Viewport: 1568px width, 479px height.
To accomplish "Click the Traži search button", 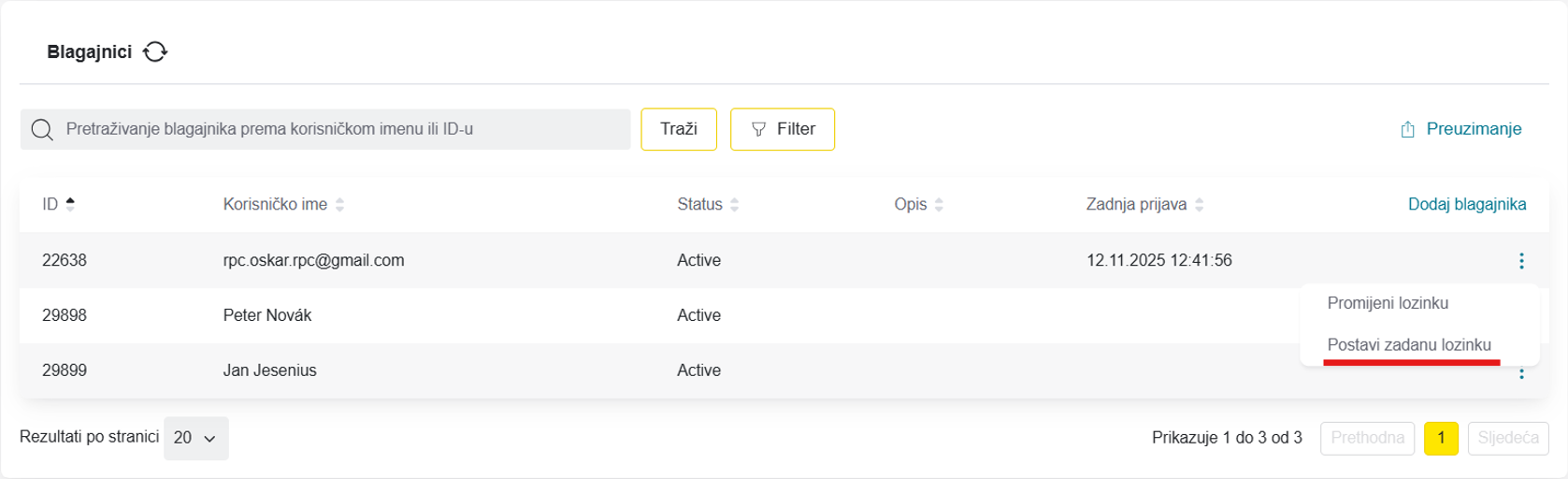I will click(679, 129).
